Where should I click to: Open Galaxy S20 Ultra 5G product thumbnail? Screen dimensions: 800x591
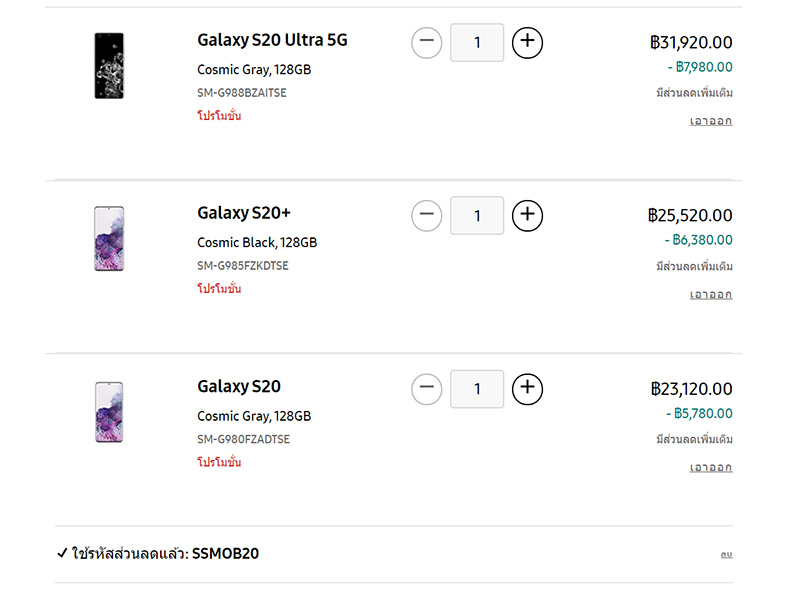109,66
